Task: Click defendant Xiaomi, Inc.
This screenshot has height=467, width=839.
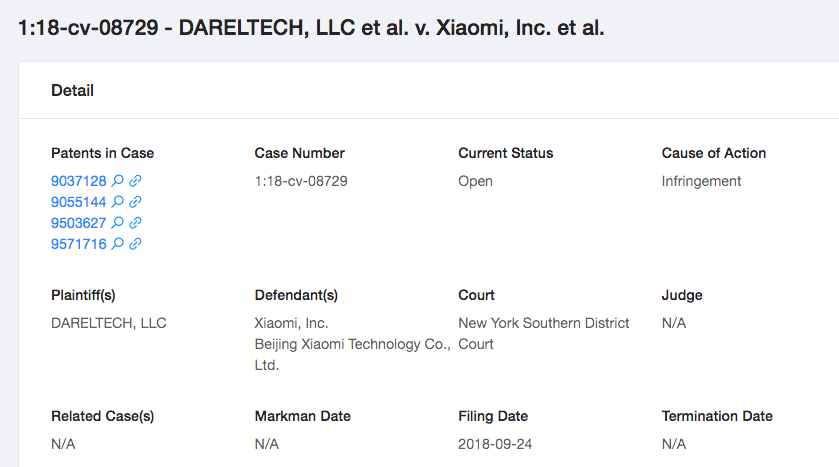Action: click(x=291, y=323)
